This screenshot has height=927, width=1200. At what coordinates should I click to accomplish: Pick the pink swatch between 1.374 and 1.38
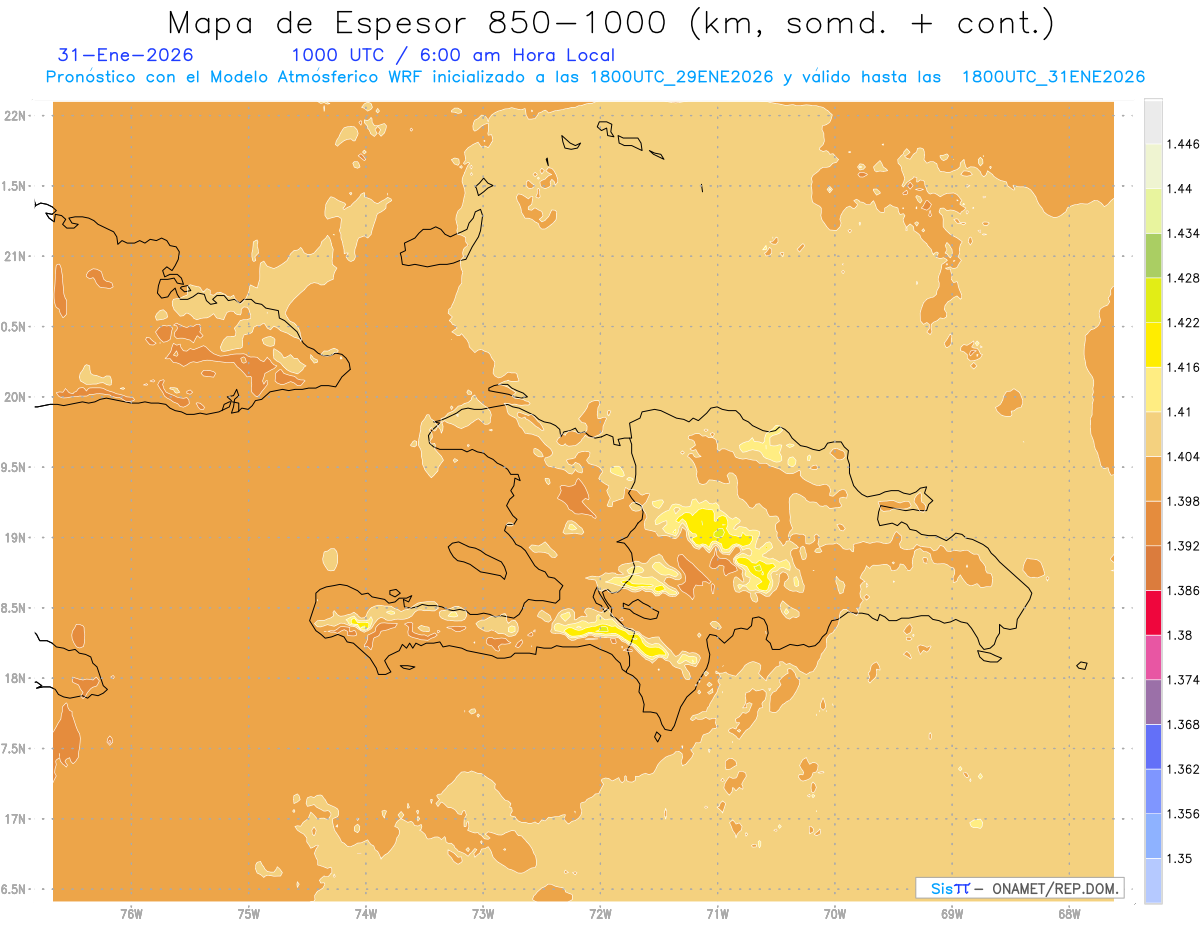(x=1153, y=657)
